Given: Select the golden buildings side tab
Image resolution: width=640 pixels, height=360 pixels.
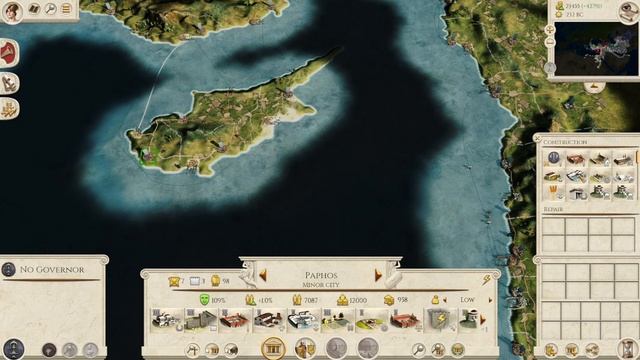Looking at the screenshot, I should click(x=9, y=109).
